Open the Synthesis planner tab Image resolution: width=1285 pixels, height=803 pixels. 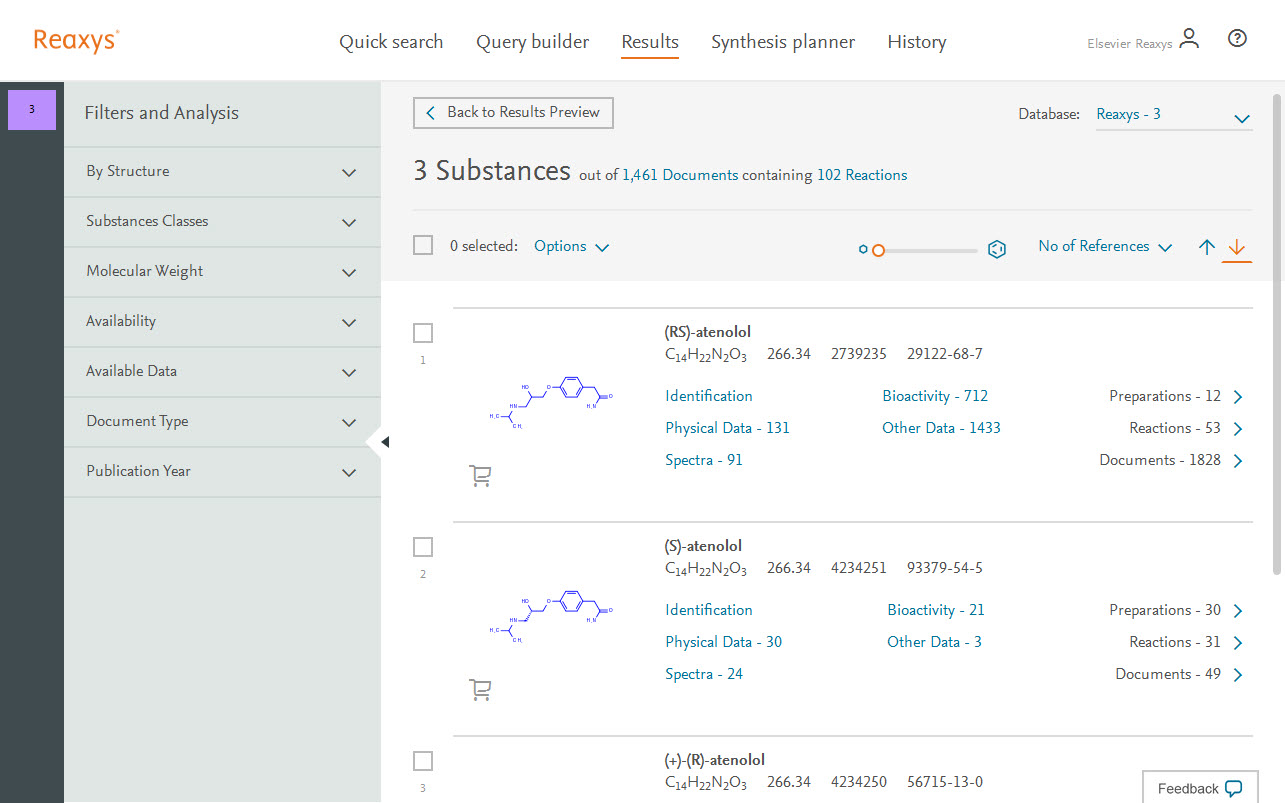click(783, 42)
